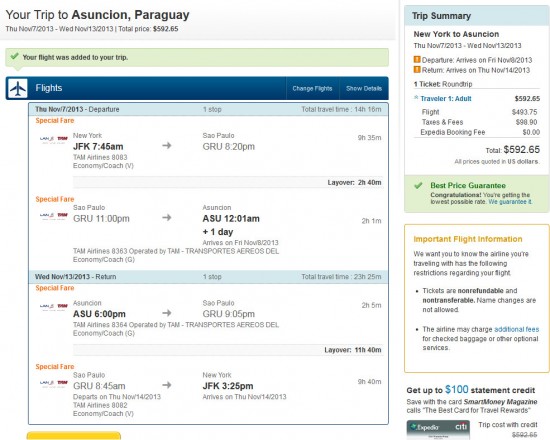Viewport: 550px width, 440px height.
Task: Click the 'Wed Nov/13/2013 - Return' header
Action: point(75,276)
